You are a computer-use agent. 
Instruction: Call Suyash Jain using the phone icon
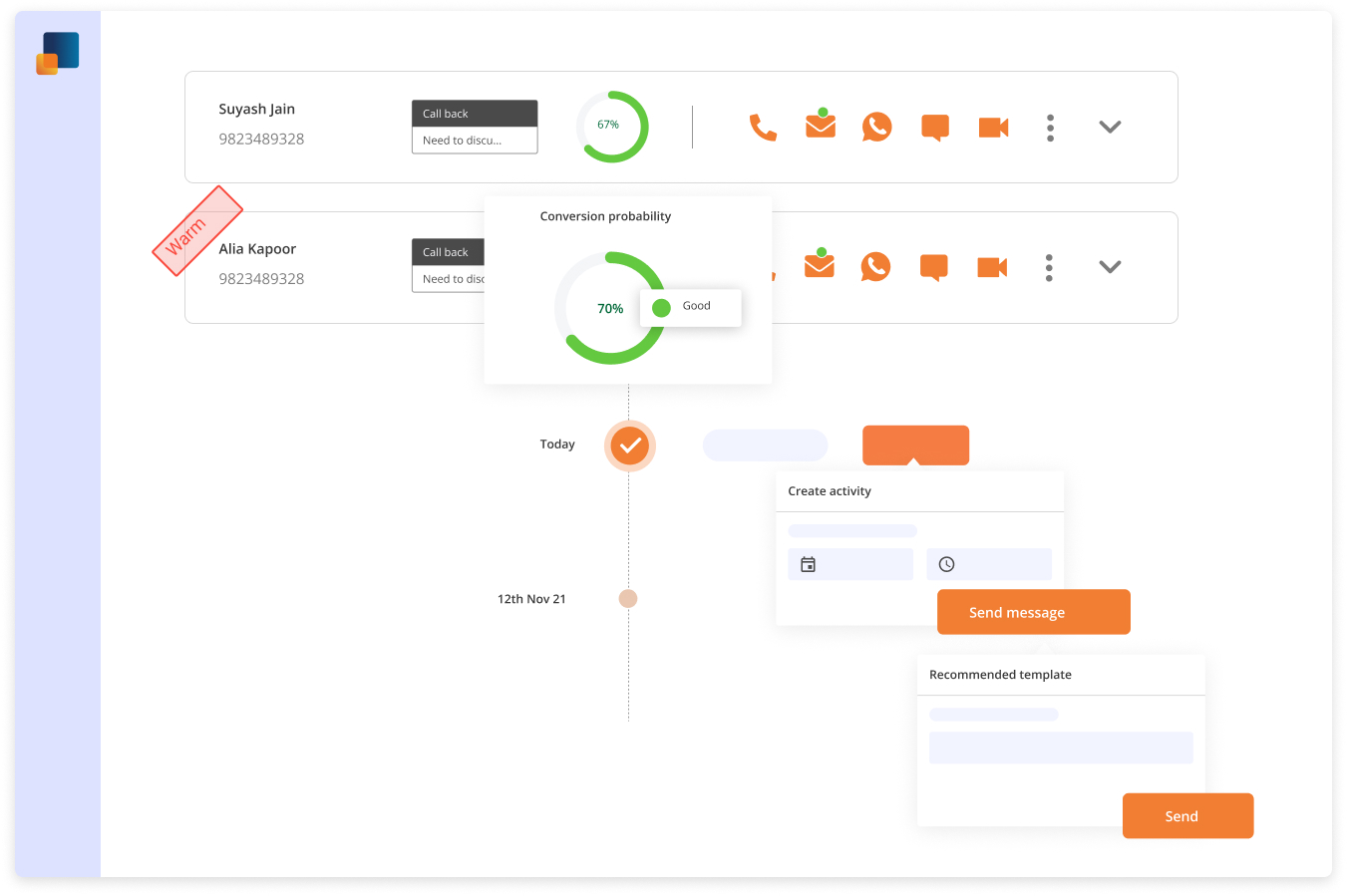pos(763,127)
